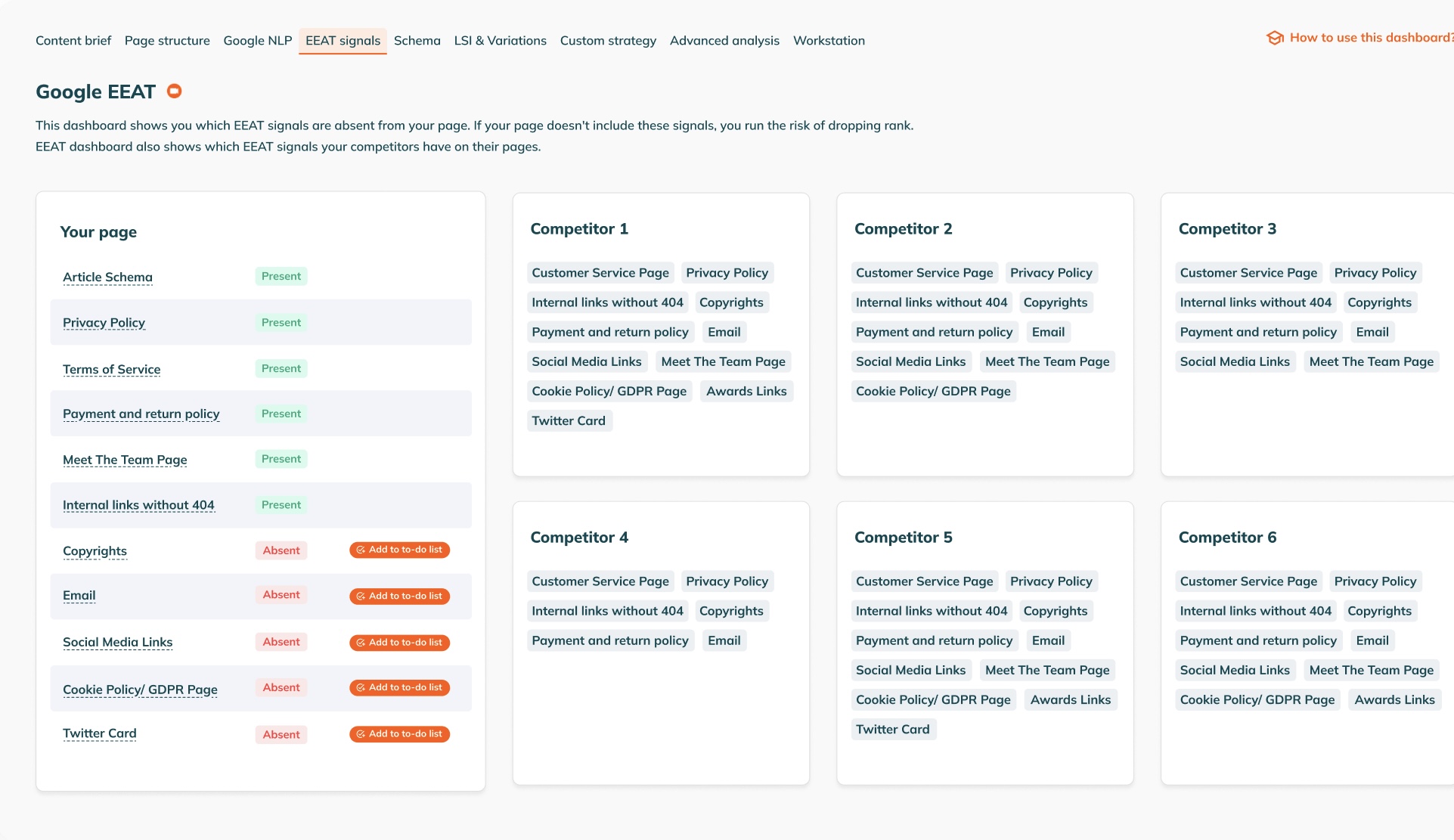This screenshot has height=840, width=1454.
Task: Click Awards Links tag in Competitor 1
Action: (x=746, y=392)
